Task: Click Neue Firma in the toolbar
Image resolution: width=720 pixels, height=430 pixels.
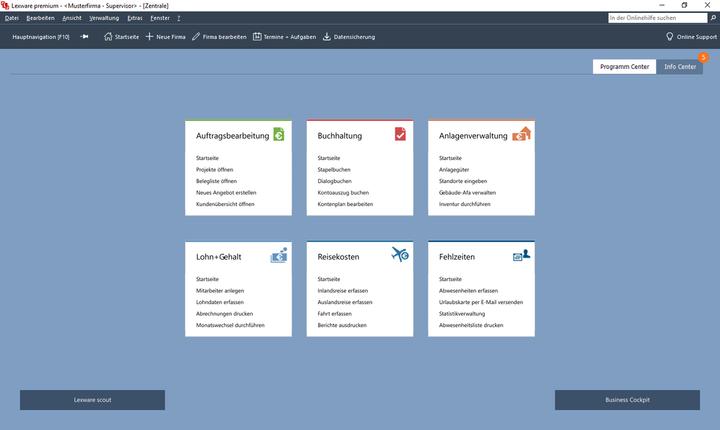Action: coord(165,37)
